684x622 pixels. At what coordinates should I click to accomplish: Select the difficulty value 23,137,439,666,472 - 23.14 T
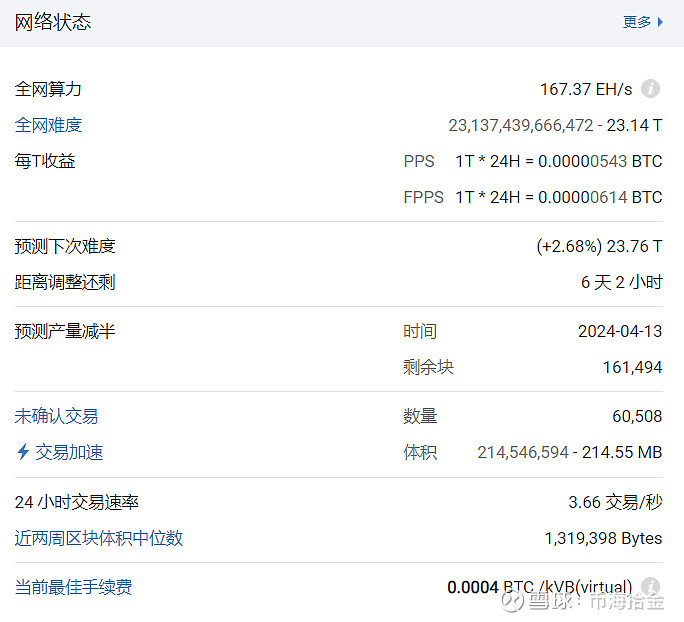tap(555, 126)
